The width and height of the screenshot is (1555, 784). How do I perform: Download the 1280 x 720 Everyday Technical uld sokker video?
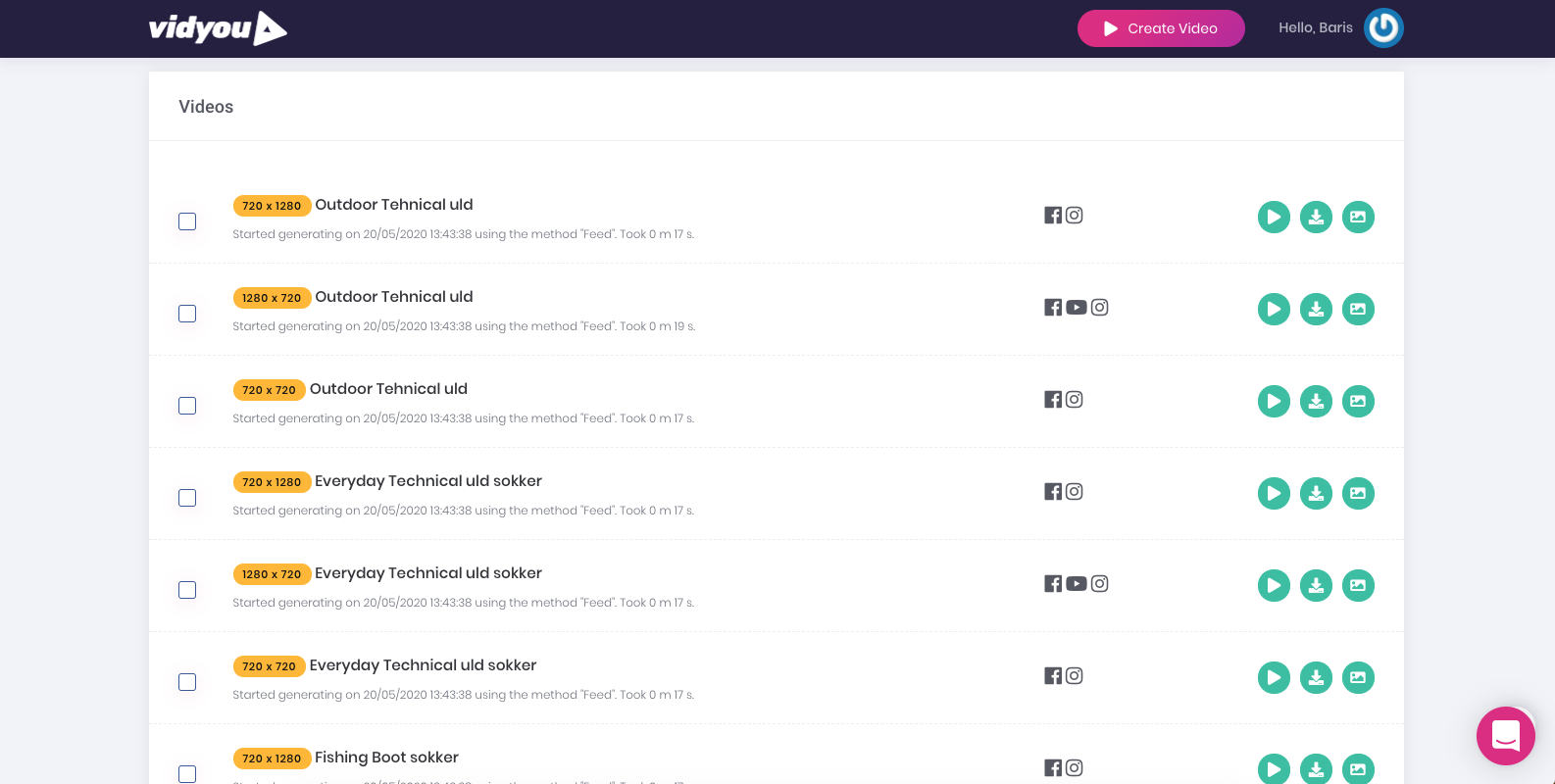tap(1316, 585)
